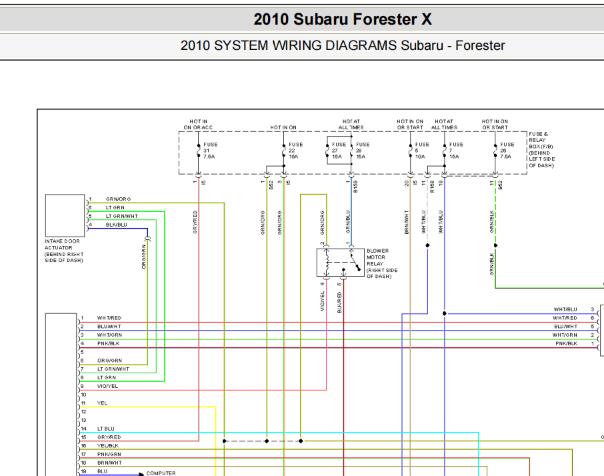Click the PNK/GRN label at pin 17
This screenshot has height=476, width=604.
(x=109, y=454)
